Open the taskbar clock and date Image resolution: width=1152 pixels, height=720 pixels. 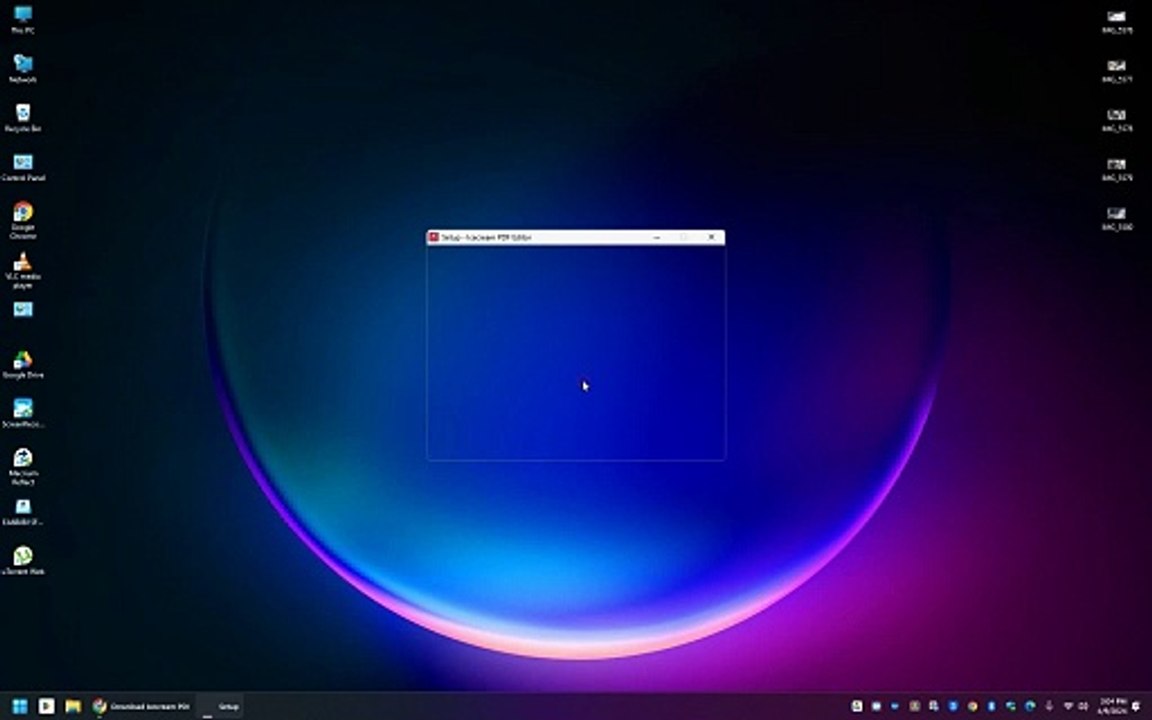[x=1113, y=706]
